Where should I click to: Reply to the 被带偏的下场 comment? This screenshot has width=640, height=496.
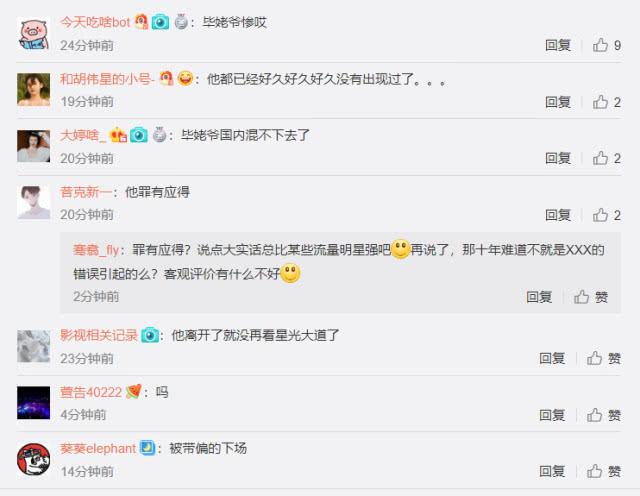click(x=552, y=472)
